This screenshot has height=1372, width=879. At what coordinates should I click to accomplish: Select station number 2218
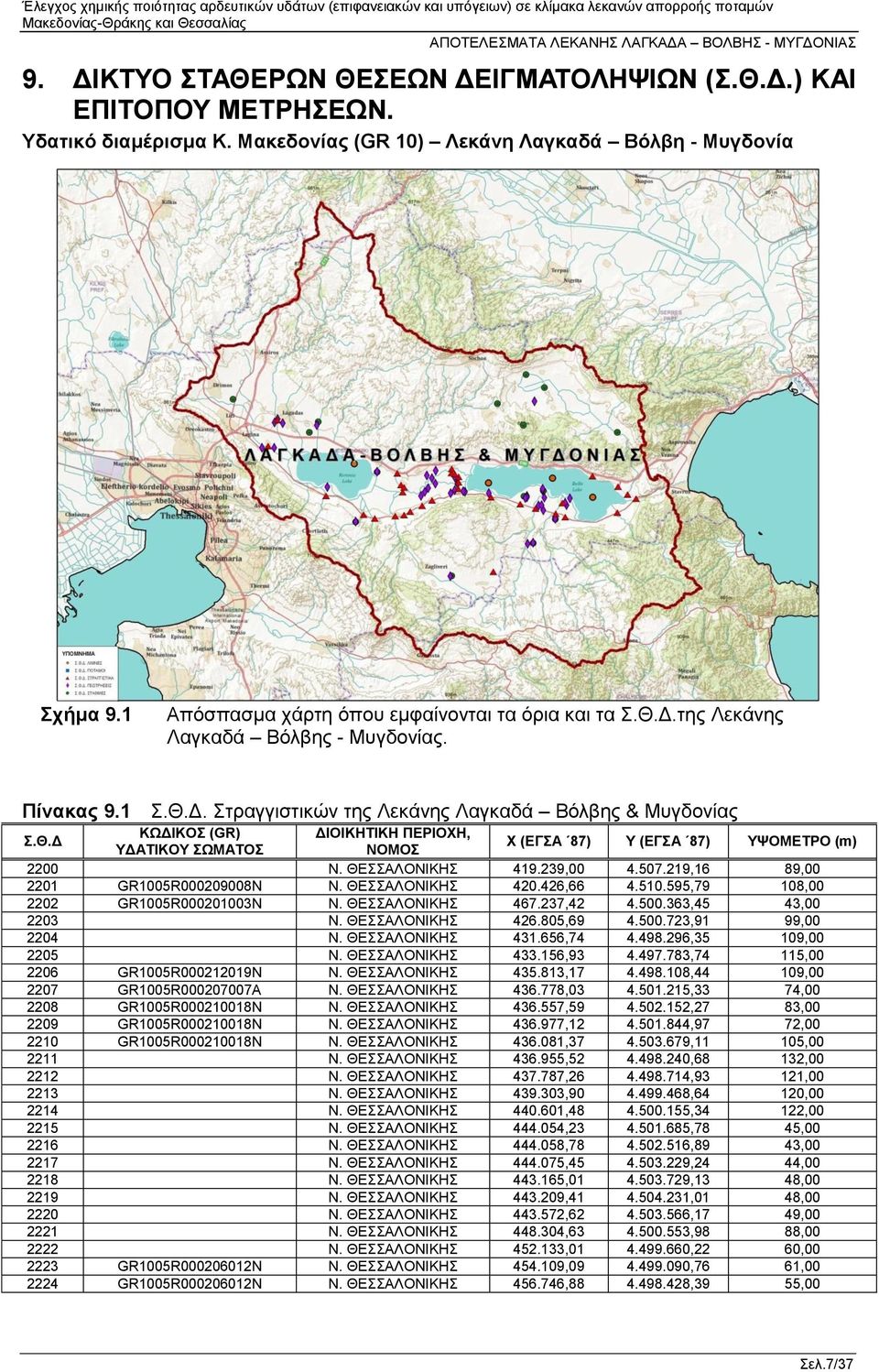point(42,1180)
